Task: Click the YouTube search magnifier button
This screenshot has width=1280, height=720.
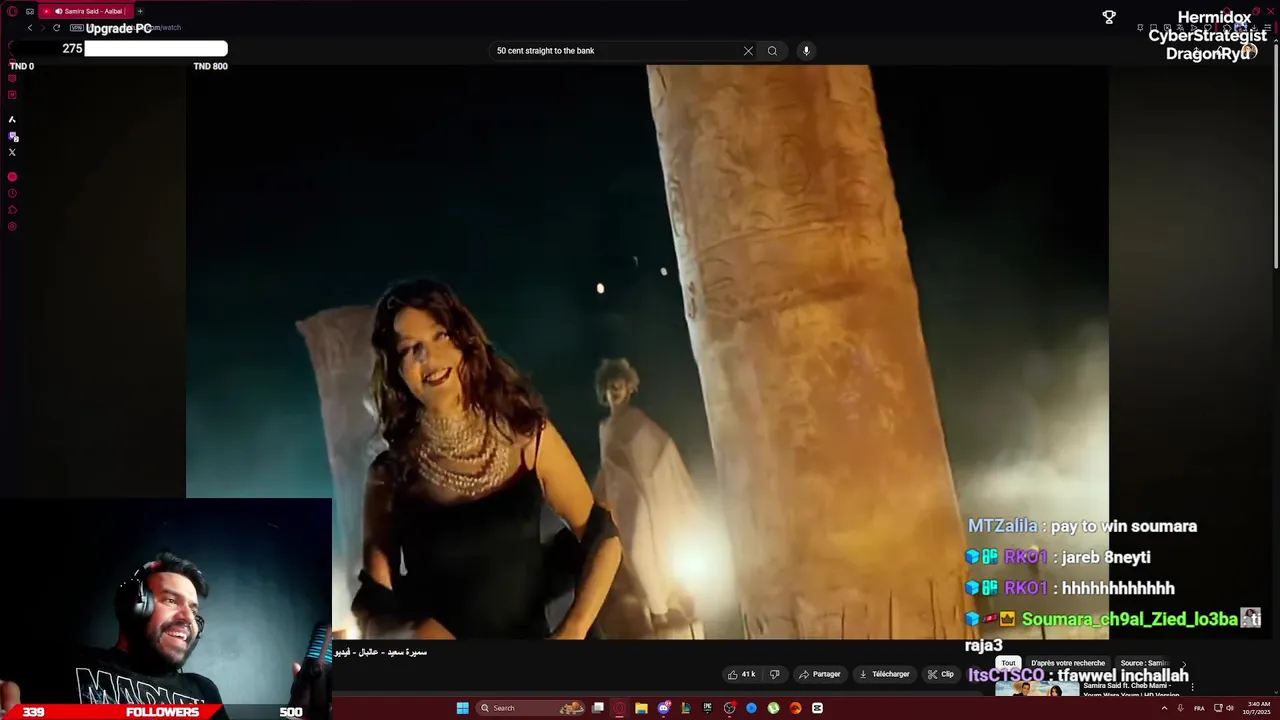Action: (x=772, y=51)
